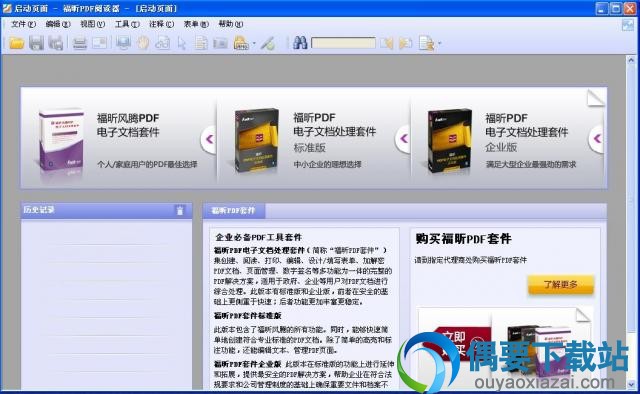Click the find next icon
The width and height of the screenshot is (640, 394).
click(406, 42)
